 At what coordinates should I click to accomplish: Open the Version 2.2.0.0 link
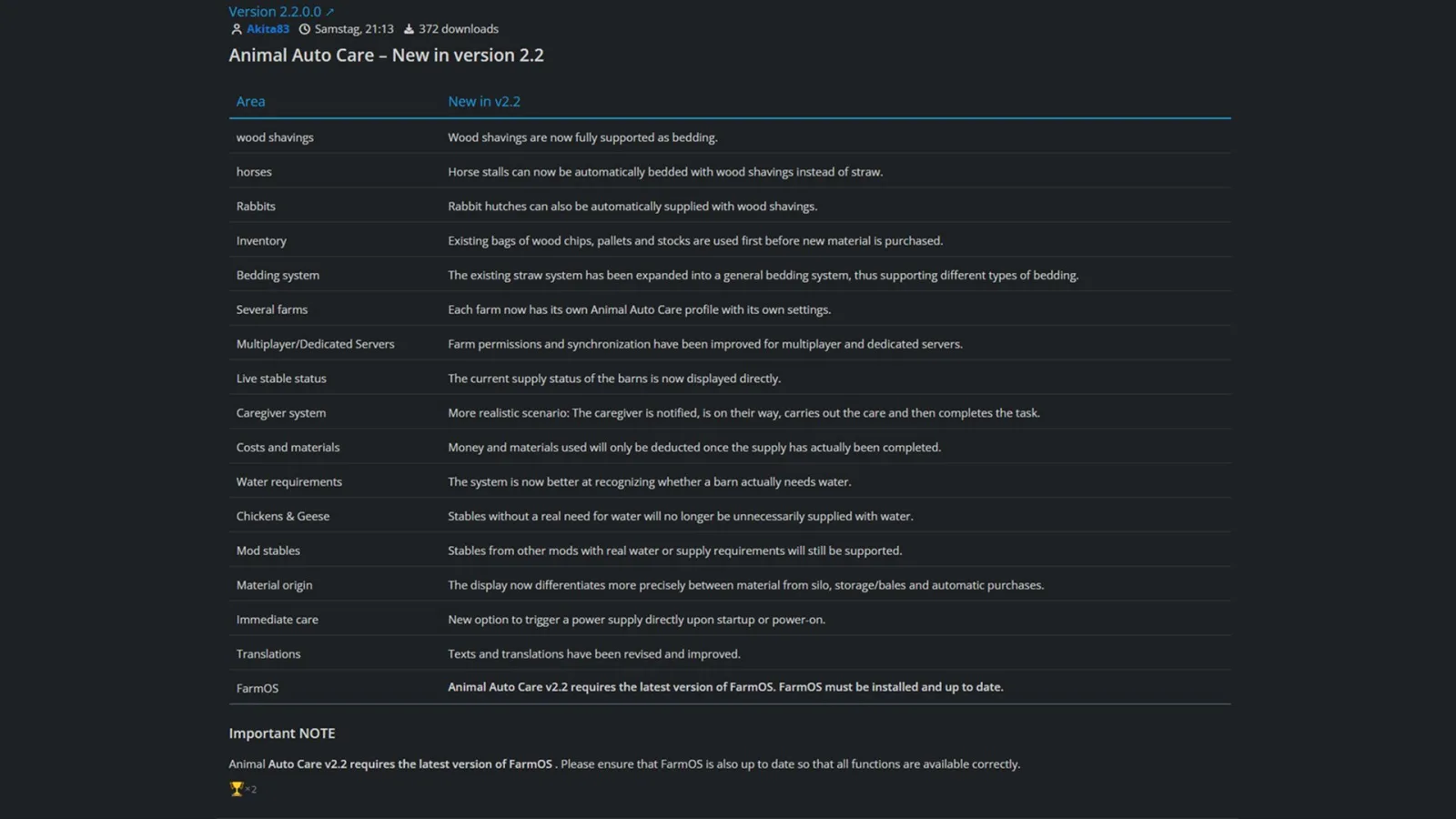coord(275,12)
